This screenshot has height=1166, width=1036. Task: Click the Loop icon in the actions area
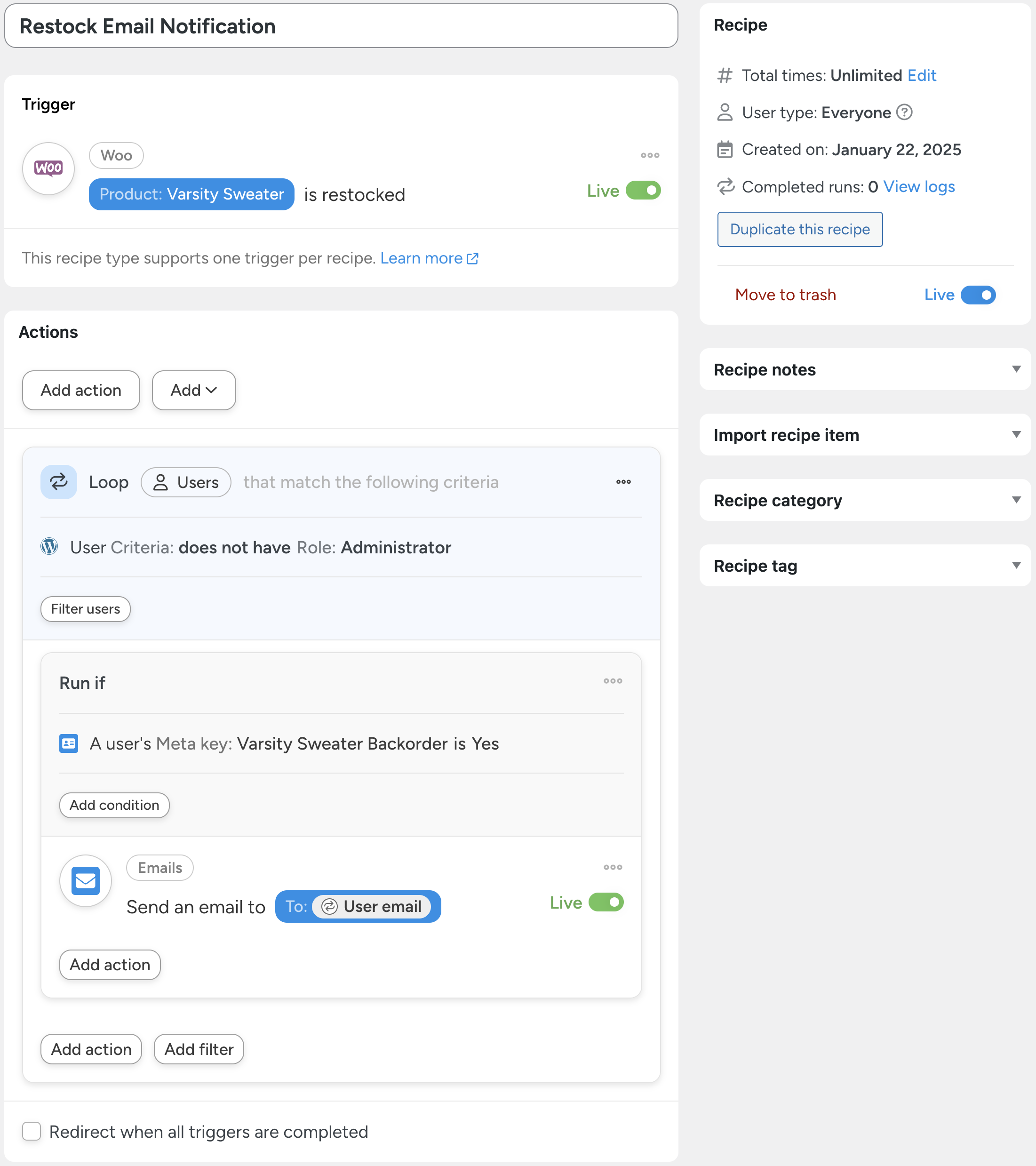tap(59, 482)
